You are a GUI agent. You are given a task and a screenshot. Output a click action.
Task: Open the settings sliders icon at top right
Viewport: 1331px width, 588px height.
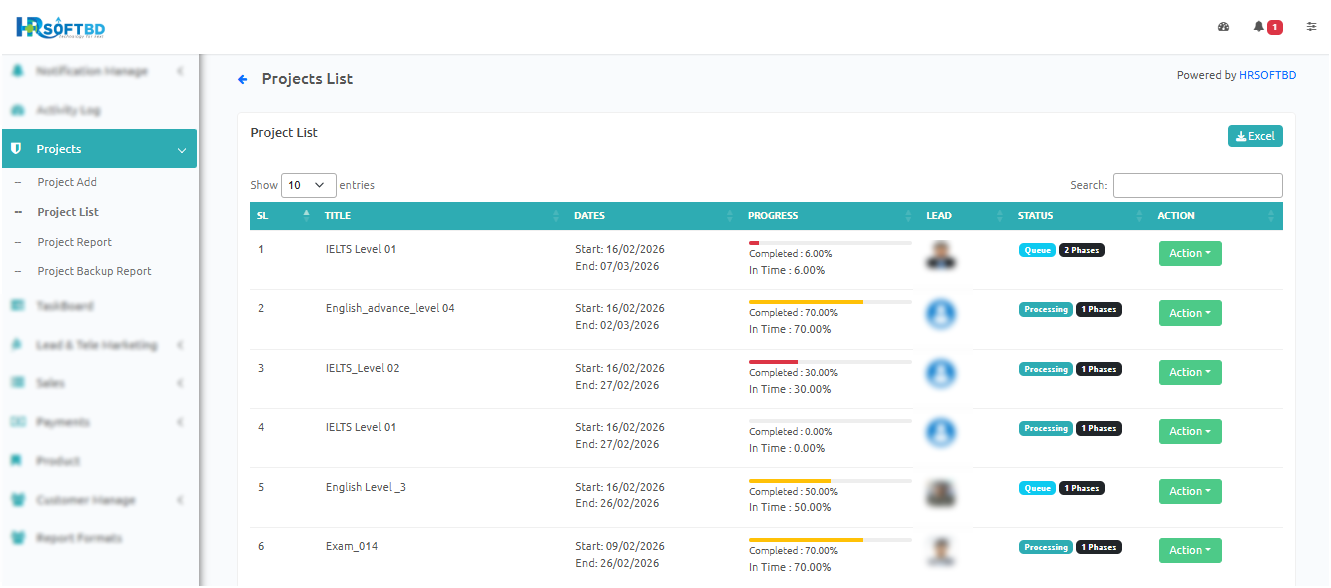click(1311, 27)
